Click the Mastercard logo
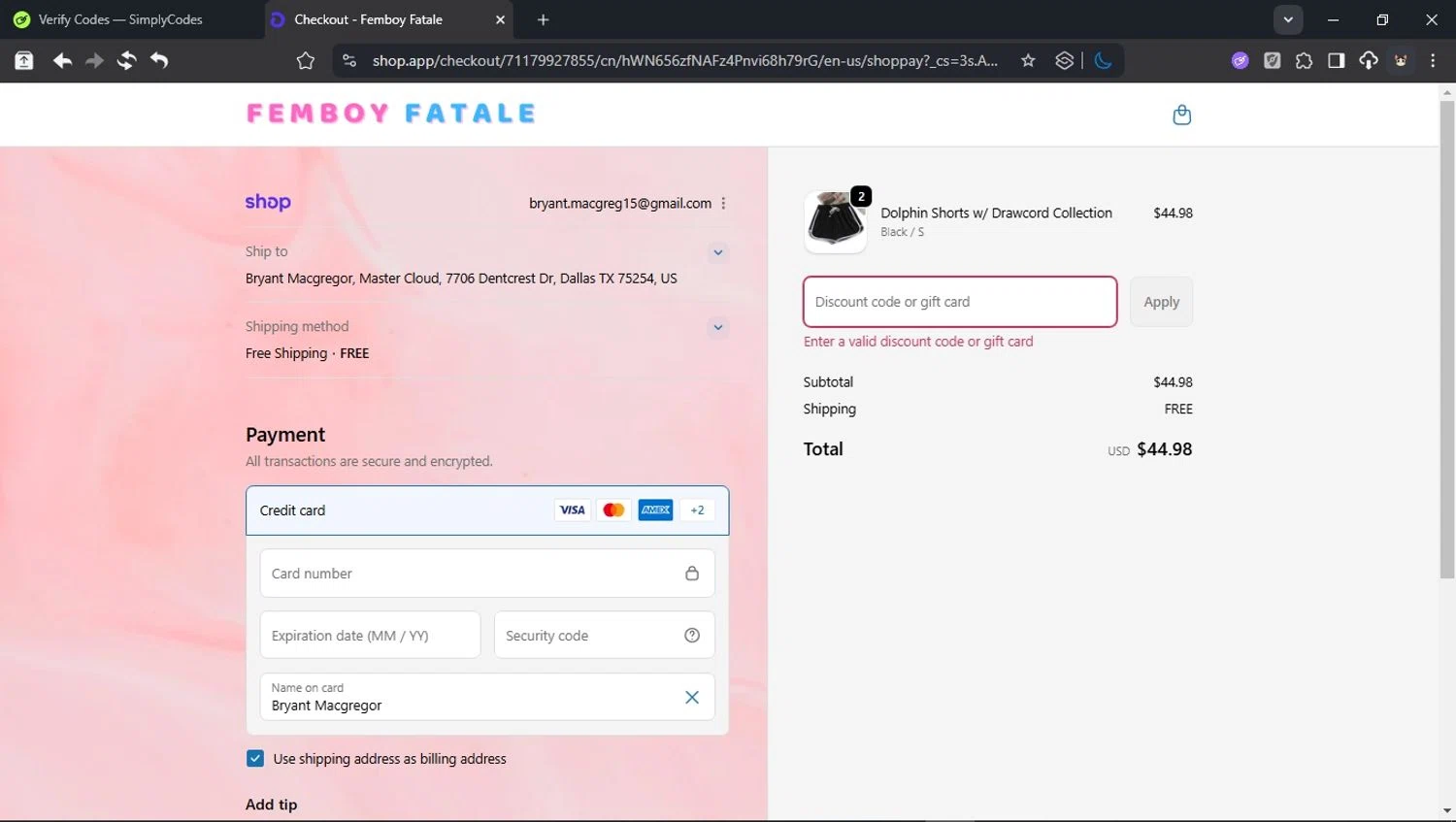 (x=613, y=510)
